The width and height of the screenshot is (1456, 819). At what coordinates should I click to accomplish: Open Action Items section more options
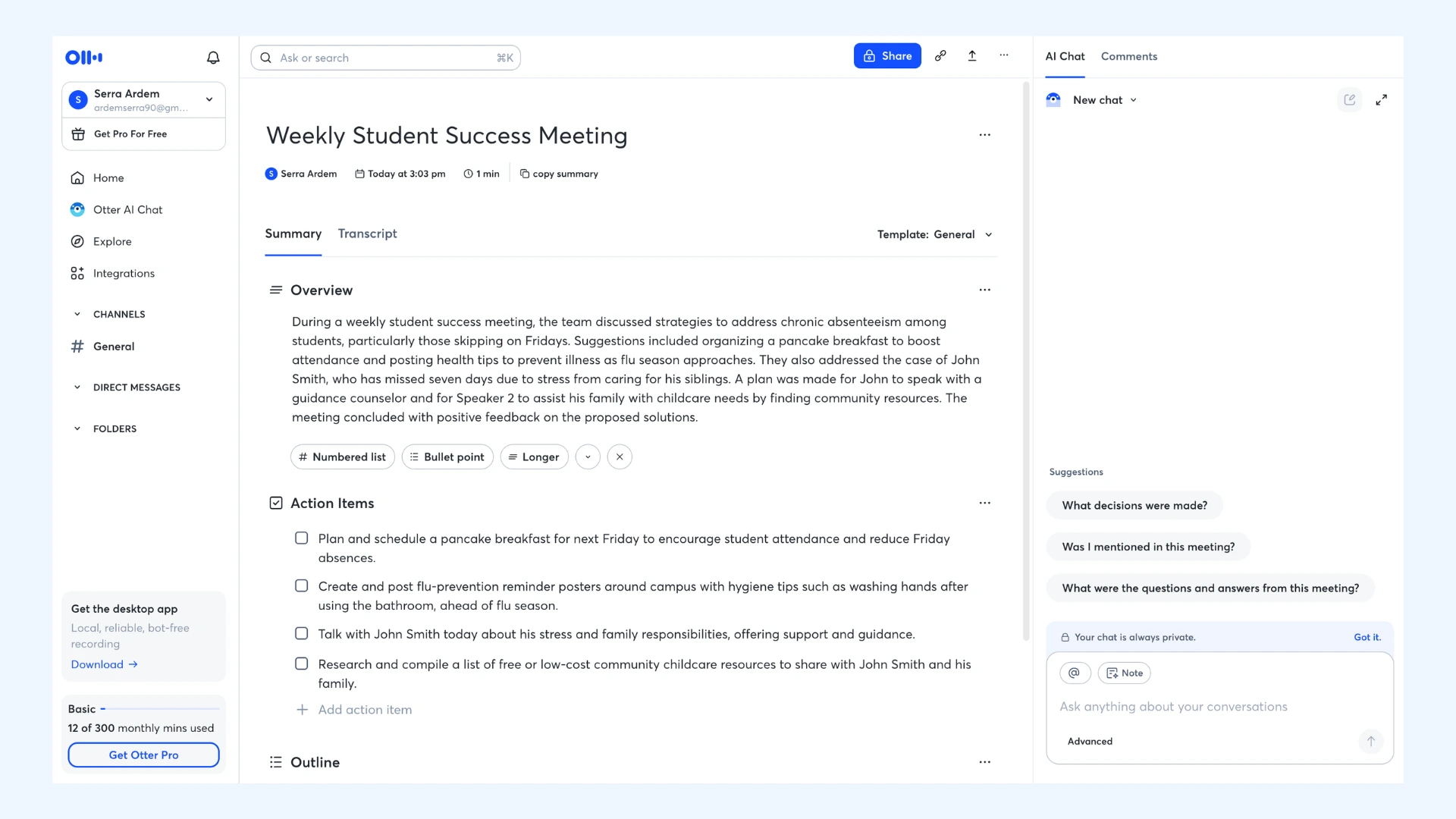click(x=985, y=503)
